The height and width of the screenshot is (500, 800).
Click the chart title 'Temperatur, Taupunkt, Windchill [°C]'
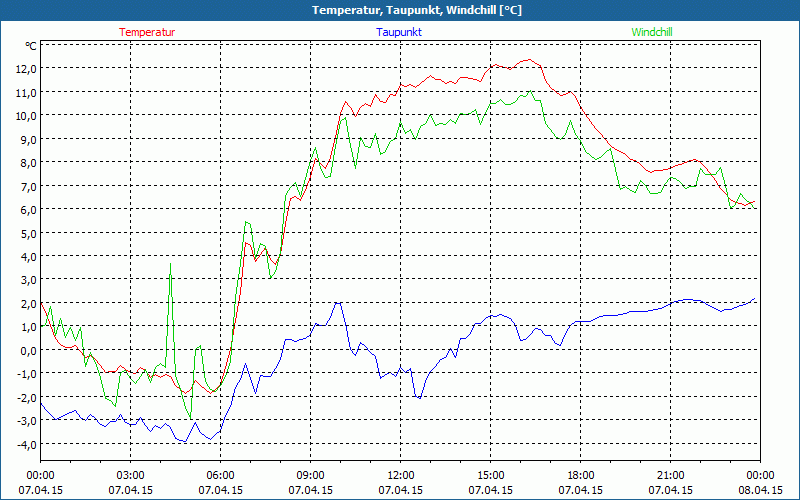pyautogui.click(x=417, y=10)
